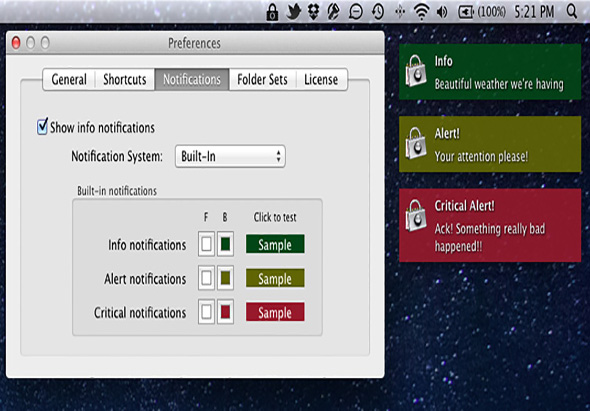Click "Your attention please!" message text
Image resolution: width=590 pixels, height=411 pixels.
pyautogui.click(x=481, y=156)
